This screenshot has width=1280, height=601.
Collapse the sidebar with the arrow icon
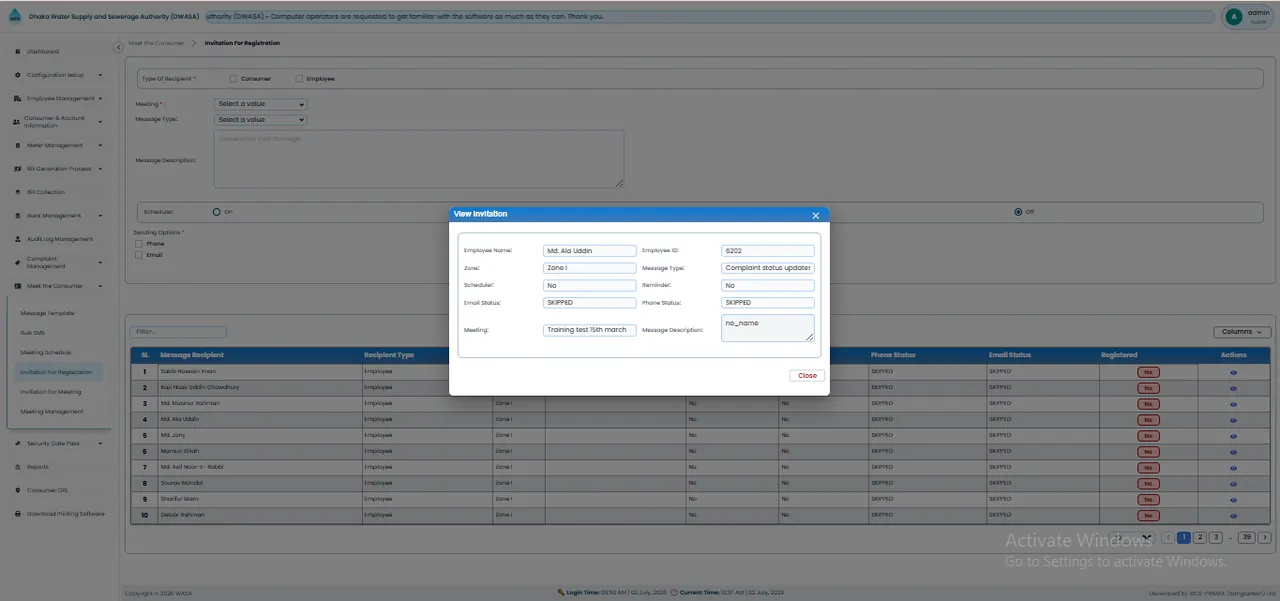(118, 45)
